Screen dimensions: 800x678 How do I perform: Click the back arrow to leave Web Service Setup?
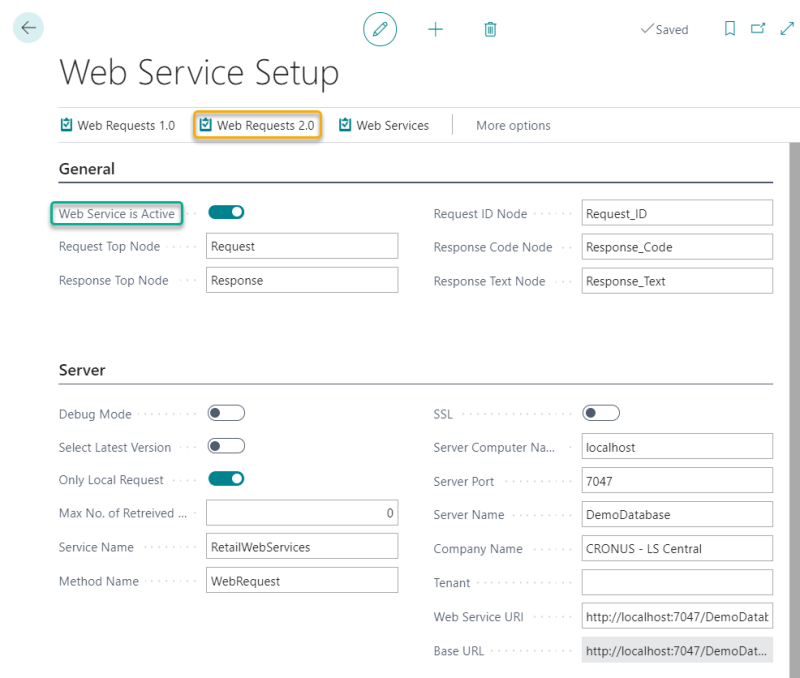[x=27, y=27]
